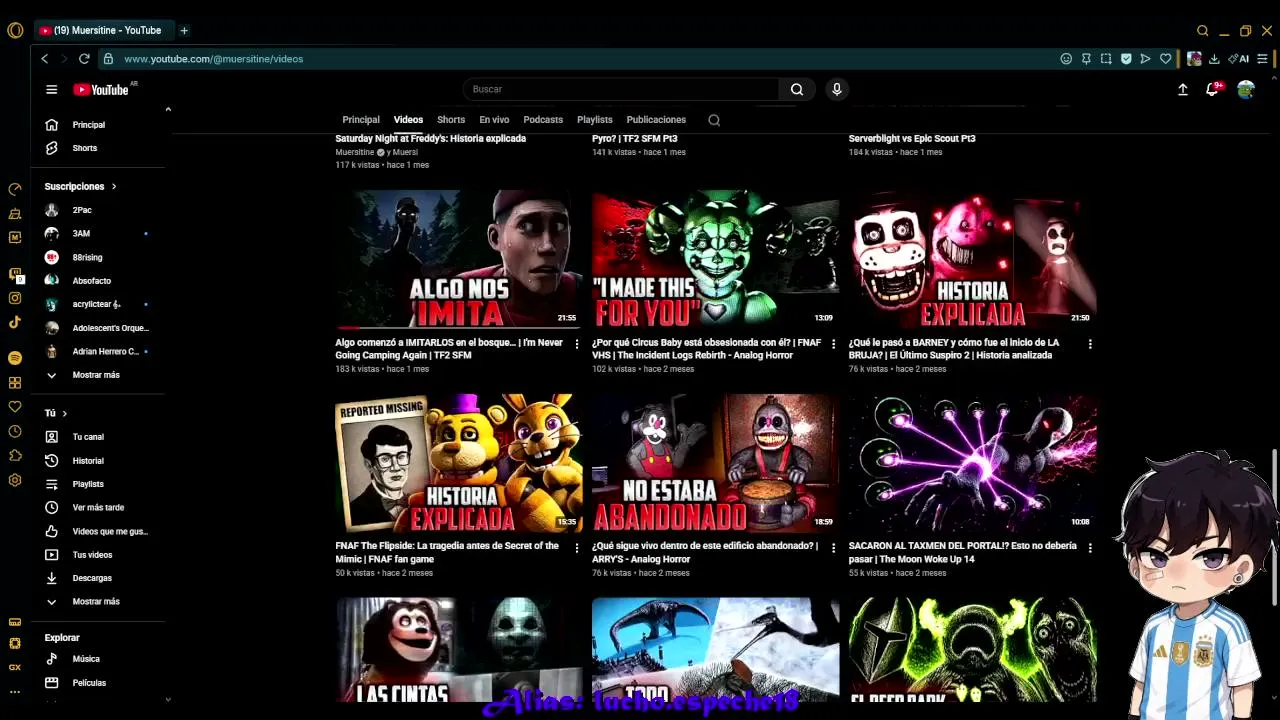Click the ad blocker shield icon
Image resolution: width=1280 pixels, height=720 pixels.
coord(1126,59)
